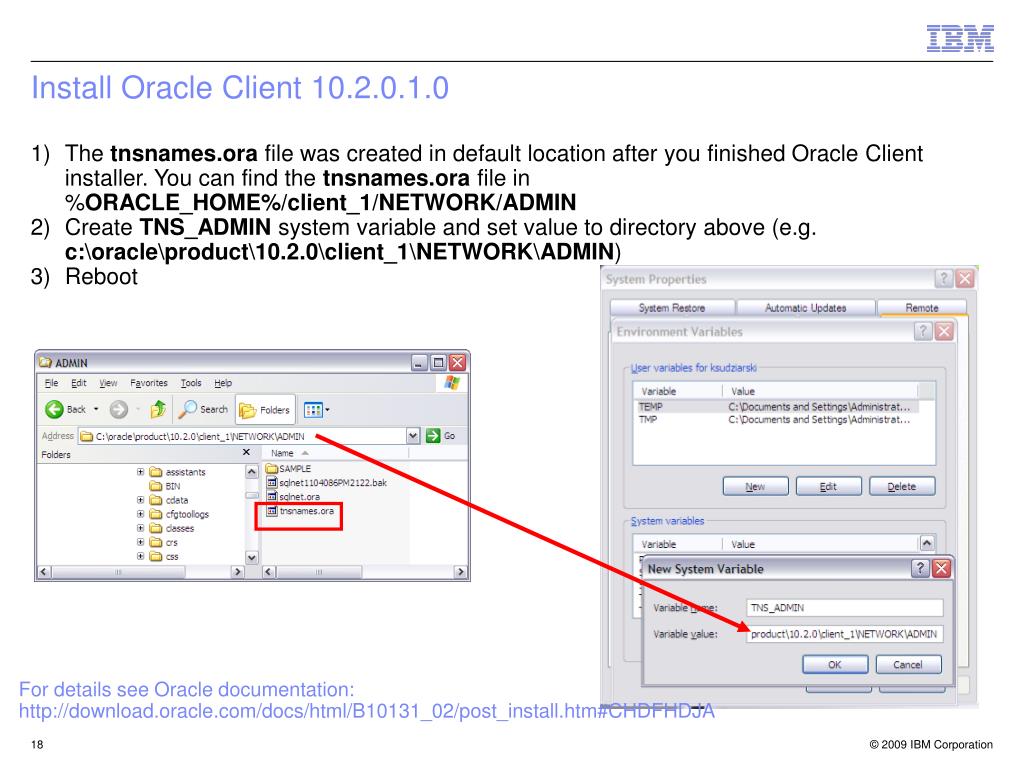The height and width of the screenshot is (768, 1024).
Task: Close the ADMIN explorer window
Action: point(458,362)
